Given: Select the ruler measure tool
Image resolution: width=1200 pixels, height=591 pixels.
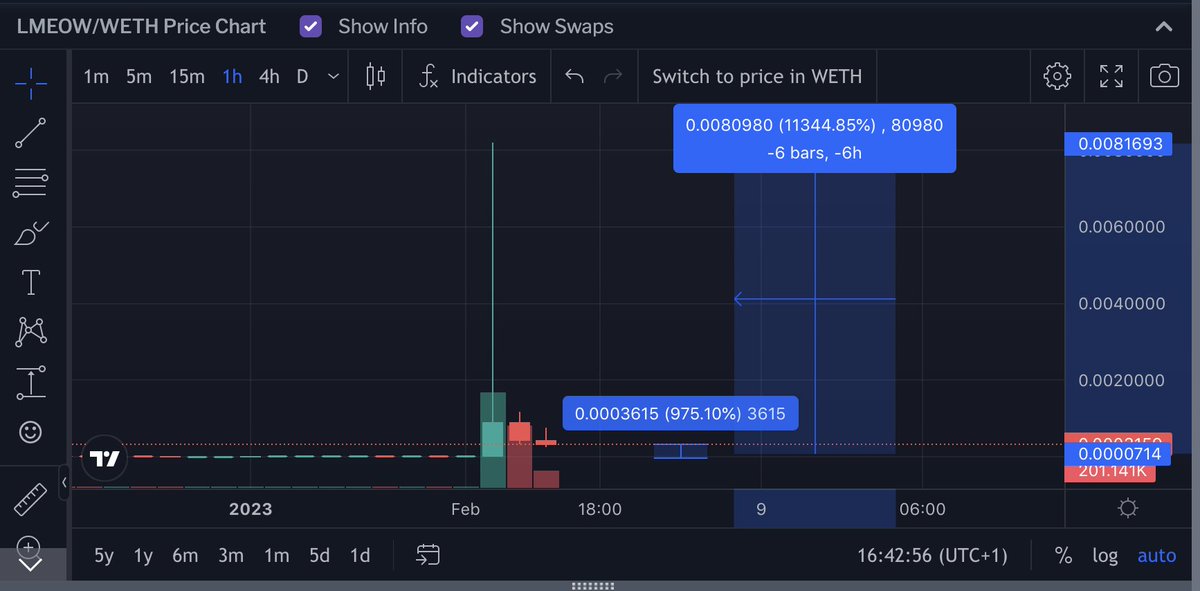Looking at the screenshot, I should pos(31,499).
